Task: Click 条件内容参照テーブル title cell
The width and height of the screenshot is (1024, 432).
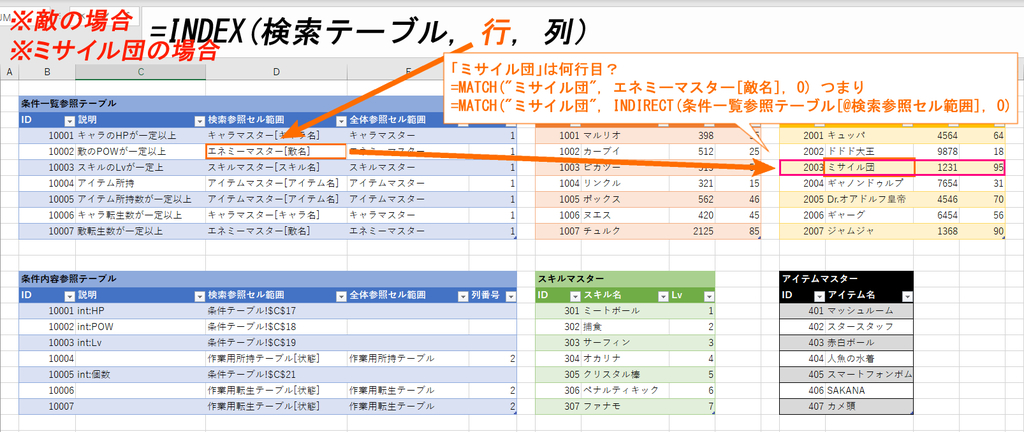Action: tap(69, 279)
